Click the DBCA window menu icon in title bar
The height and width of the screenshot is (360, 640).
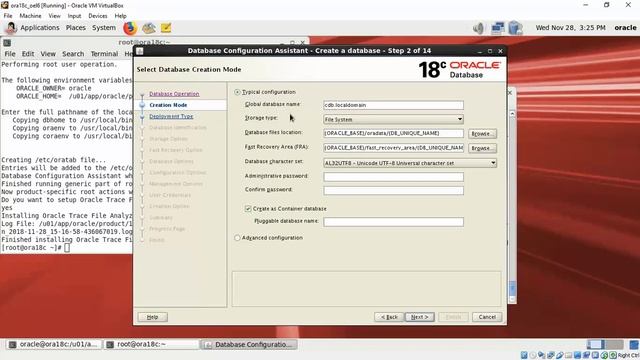140,51
